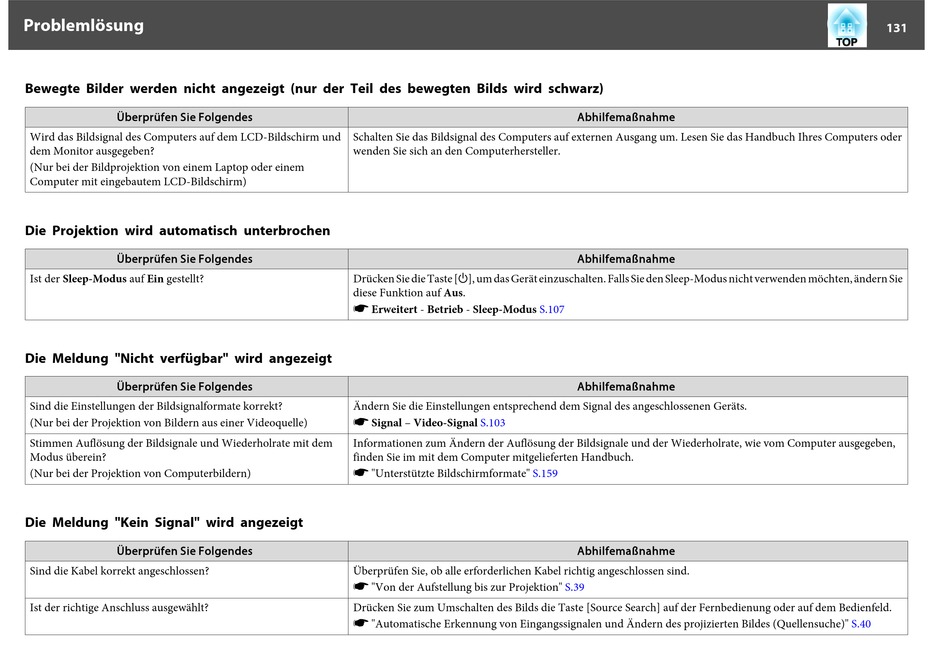Select heading Die Projektion wird automatisch unterbrochen
The width and height of the screenshot is (950, 660).
coord(178,230)
